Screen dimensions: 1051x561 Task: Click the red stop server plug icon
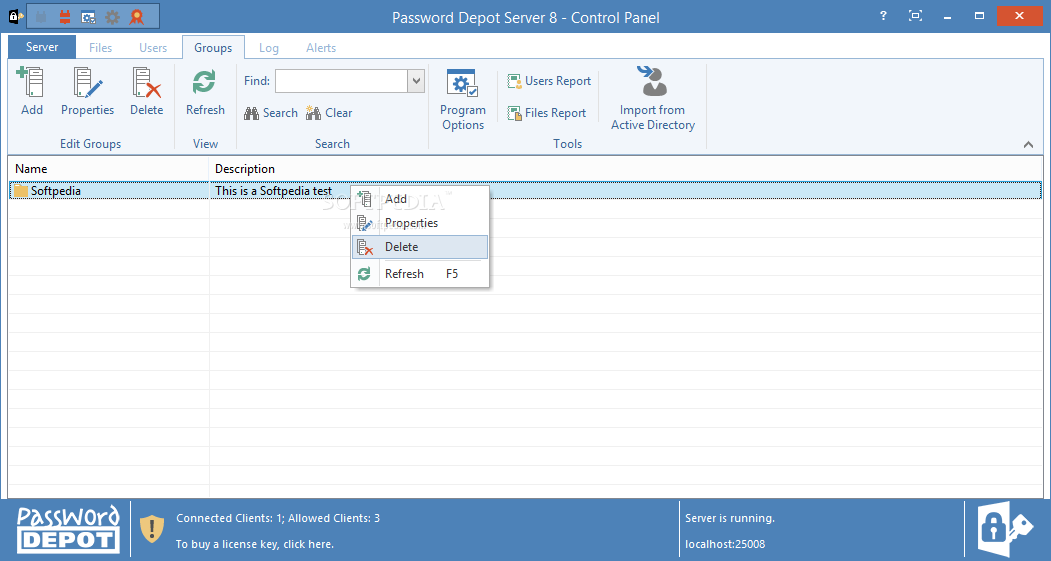[x=65, y=17]
